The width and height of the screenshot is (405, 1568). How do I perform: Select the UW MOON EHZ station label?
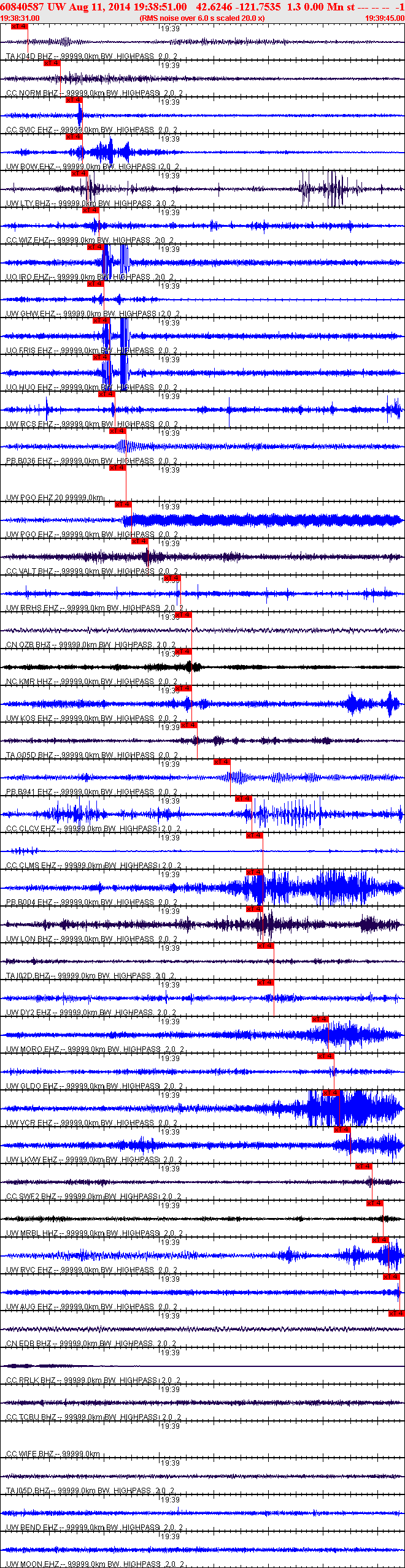click(x=95, y=1564)
